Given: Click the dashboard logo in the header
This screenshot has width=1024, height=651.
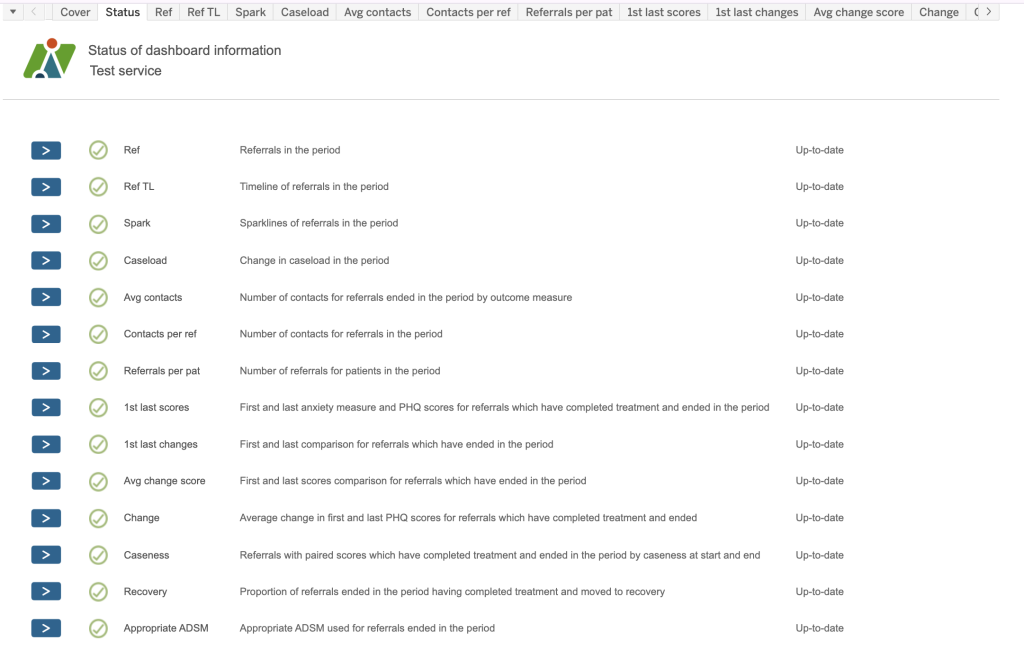Looking at the screenshot, I should pos(50,59).
